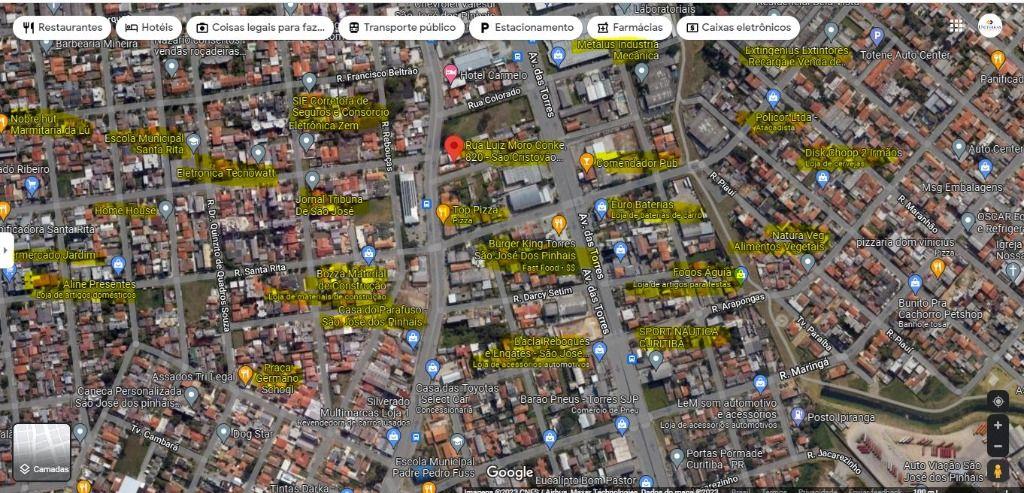Zoom in with the plus button
The image size is (1024, 493).
(997, 426)
